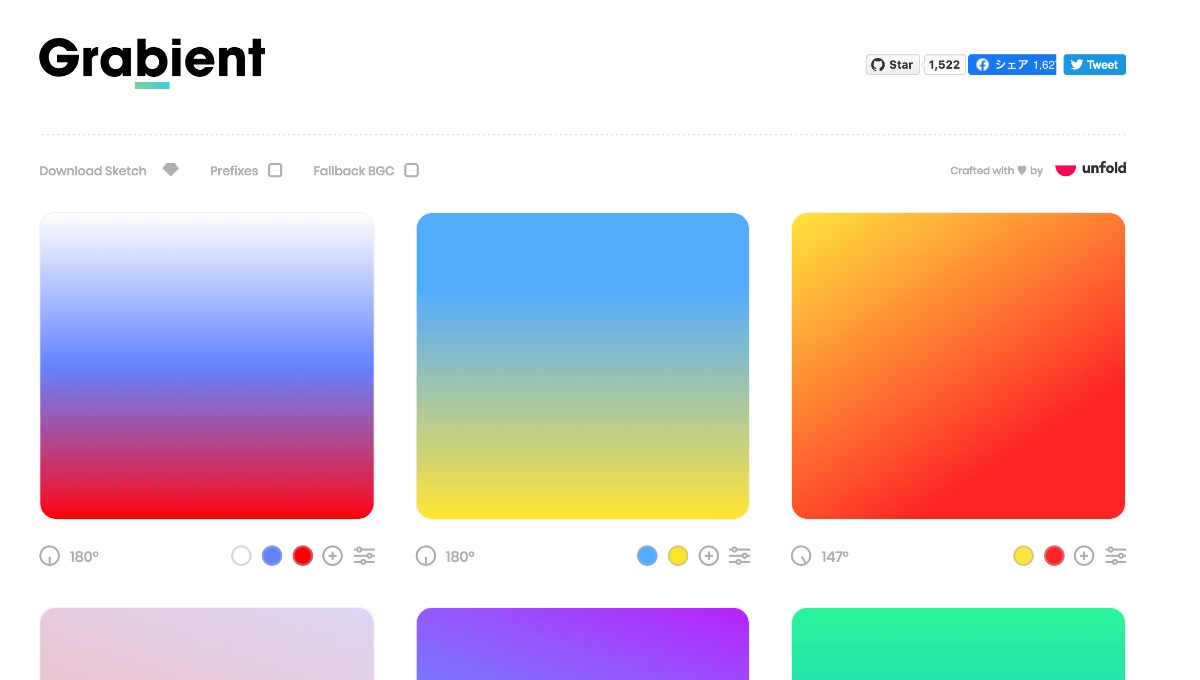Select yellow swatch of the 147° gradient

[1023, 556]
